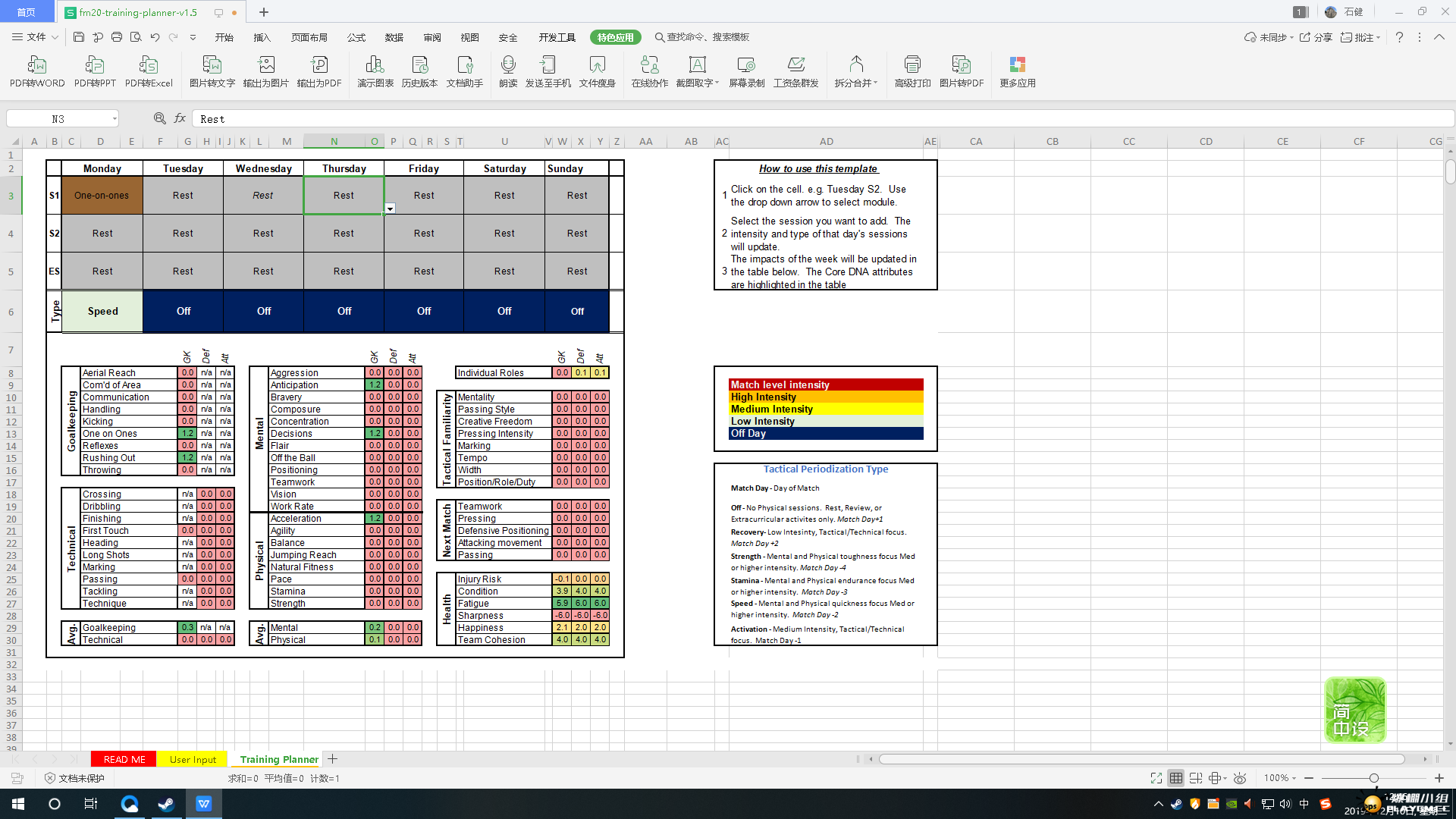Image resolution: width=1456 pixels, height=819 pixels.
Task: Undo the last action
Action: pyautogui.click(x=155, y=37)
